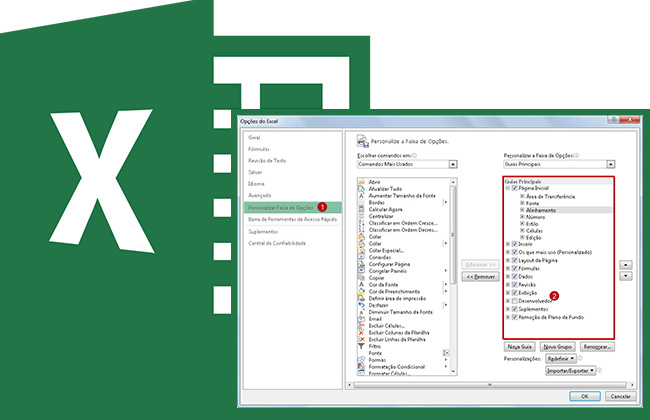Choose the Atualizar Tudo command icon
Image resolution: width=650 pixels, height=420 pixels.
coord(361,189)
